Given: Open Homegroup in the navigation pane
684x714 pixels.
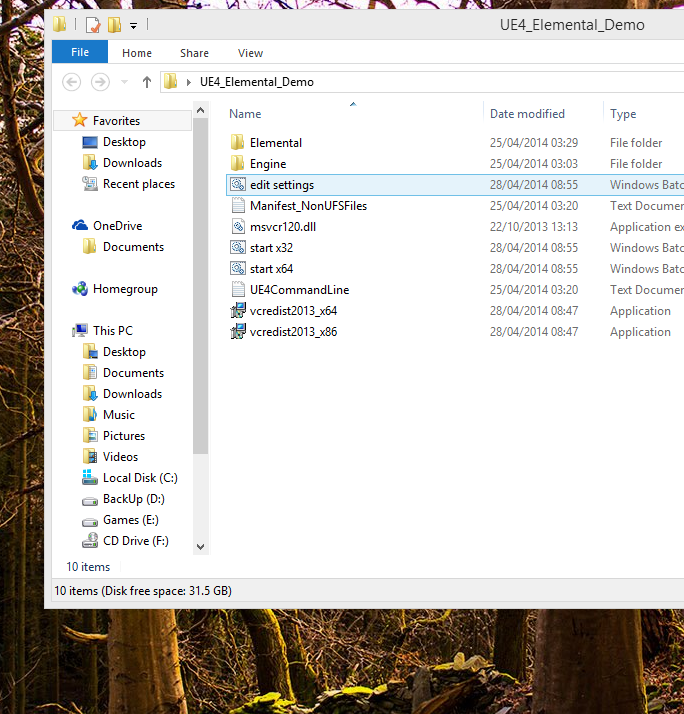Looking at the screenshot, I should pyautogui.click(x=125, y=289).
